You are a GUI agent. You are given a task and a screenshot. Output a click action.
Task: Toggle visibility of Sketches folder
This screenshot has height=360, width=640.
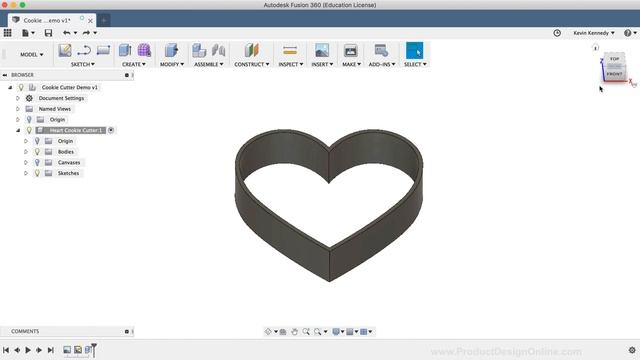pyautogui.click(x=37, y=173)
